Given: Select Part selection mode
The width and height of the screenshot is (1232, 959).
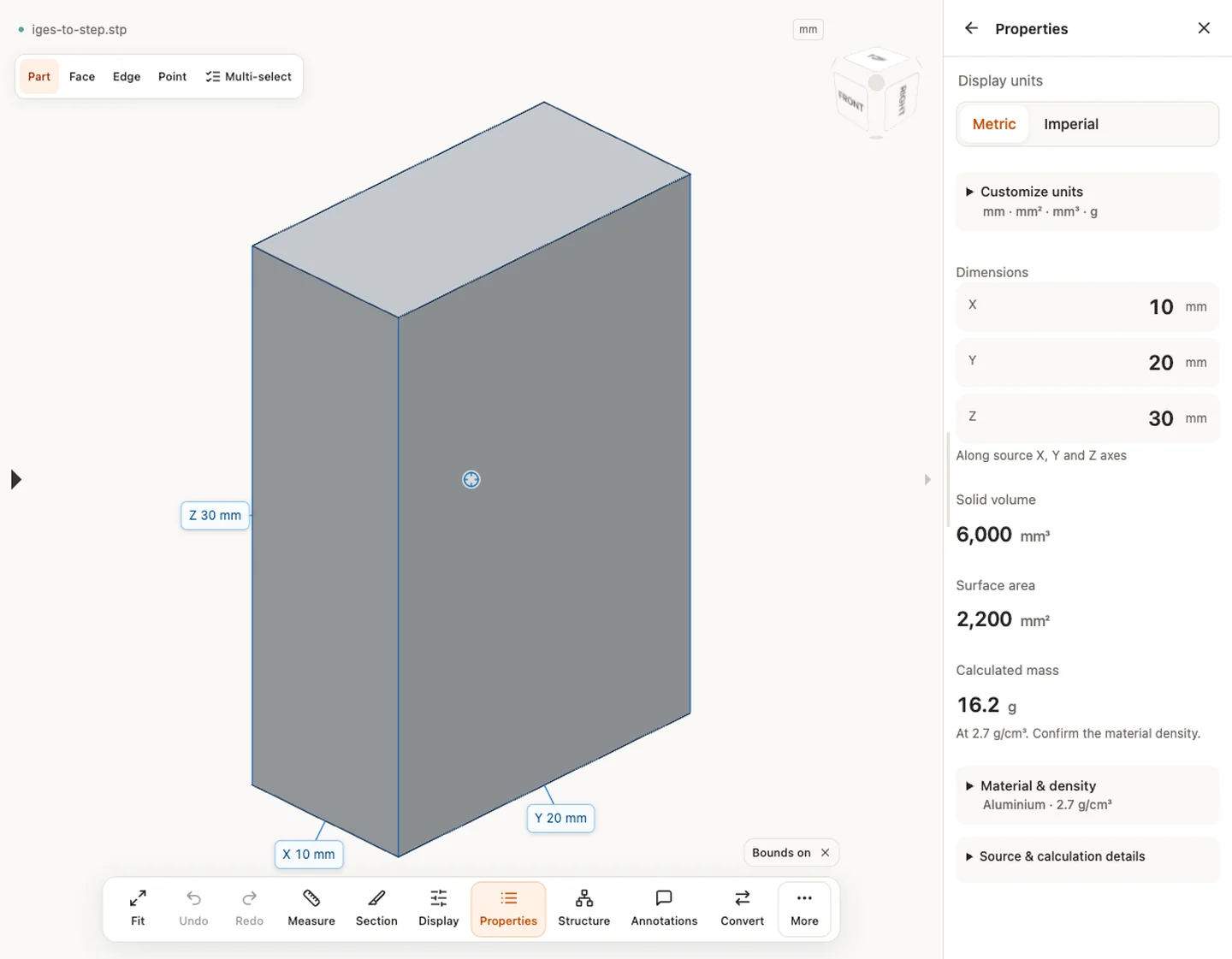Looking at the screenshot, I should click(38, 76).
